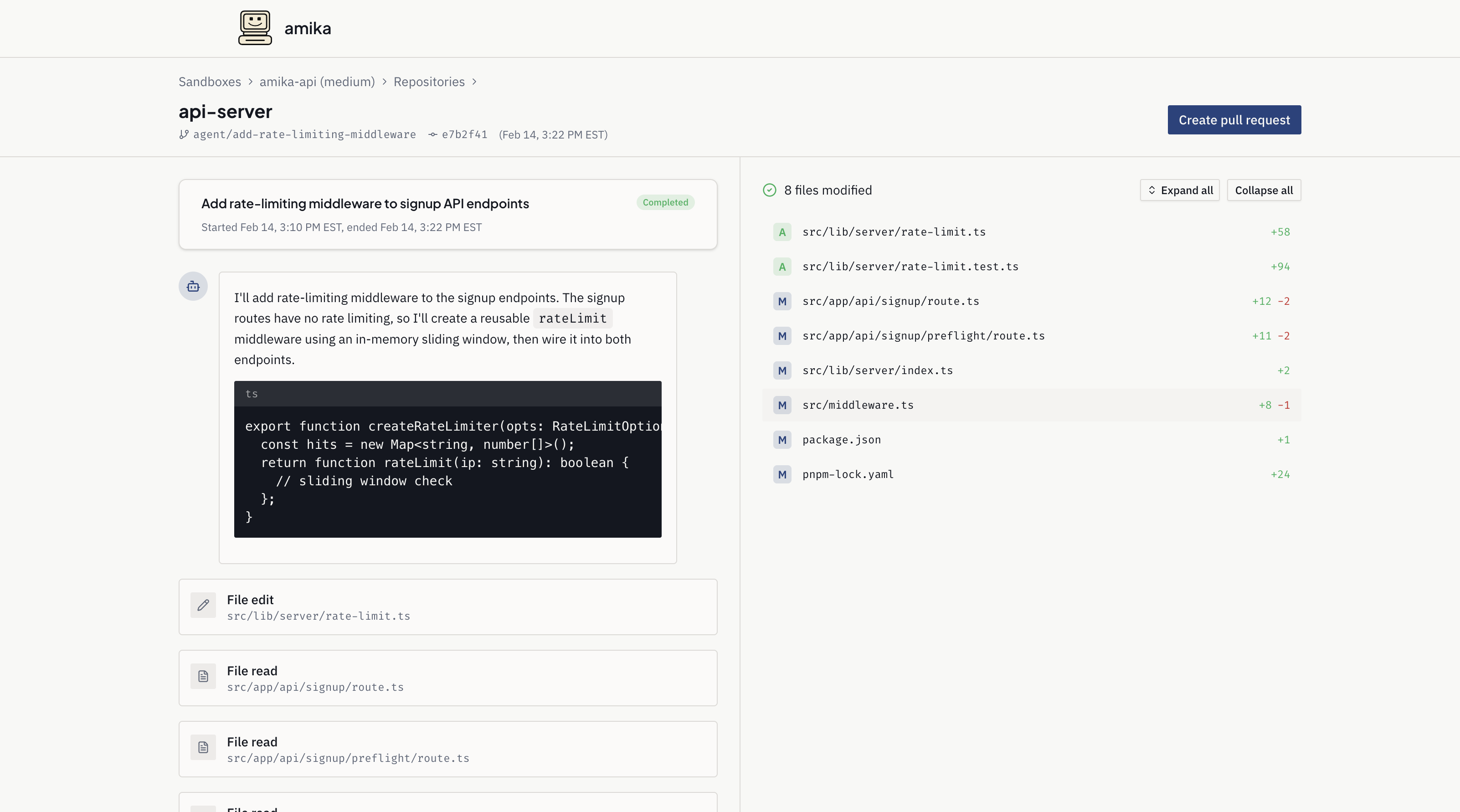Click the M badge on src/lib/server/index.ts
The height and width of the screenshot is (812, 1460).
point(782,370)
